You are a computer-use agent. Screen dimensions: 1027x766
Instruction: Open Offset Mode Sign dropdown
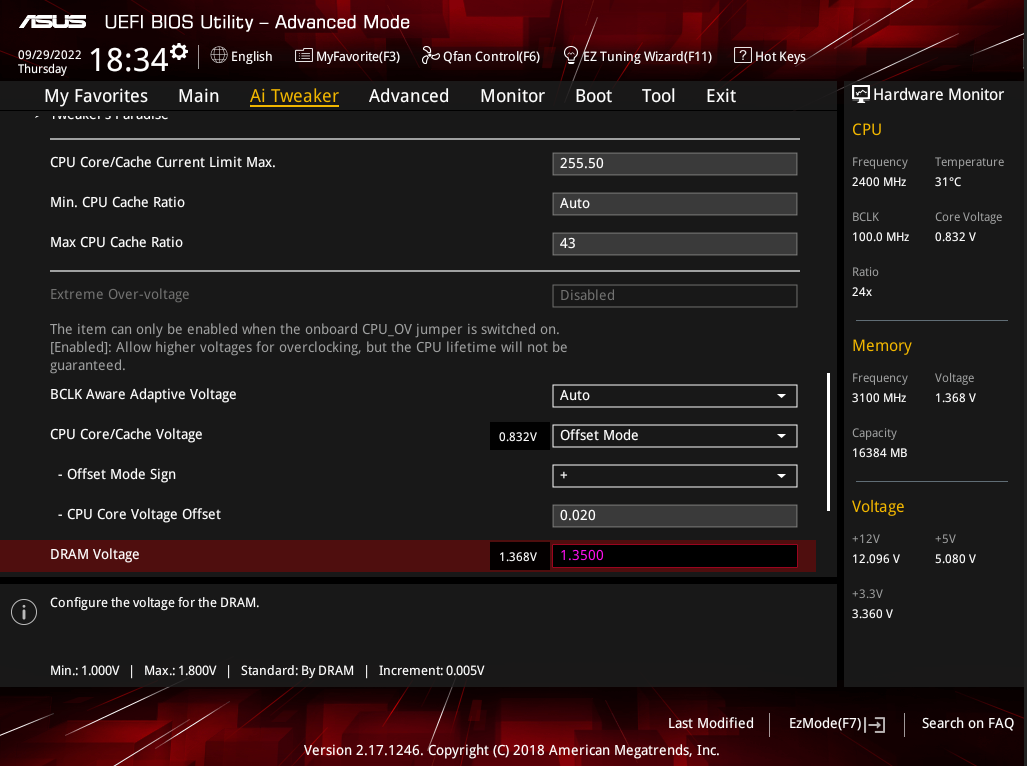pos(675,475)
